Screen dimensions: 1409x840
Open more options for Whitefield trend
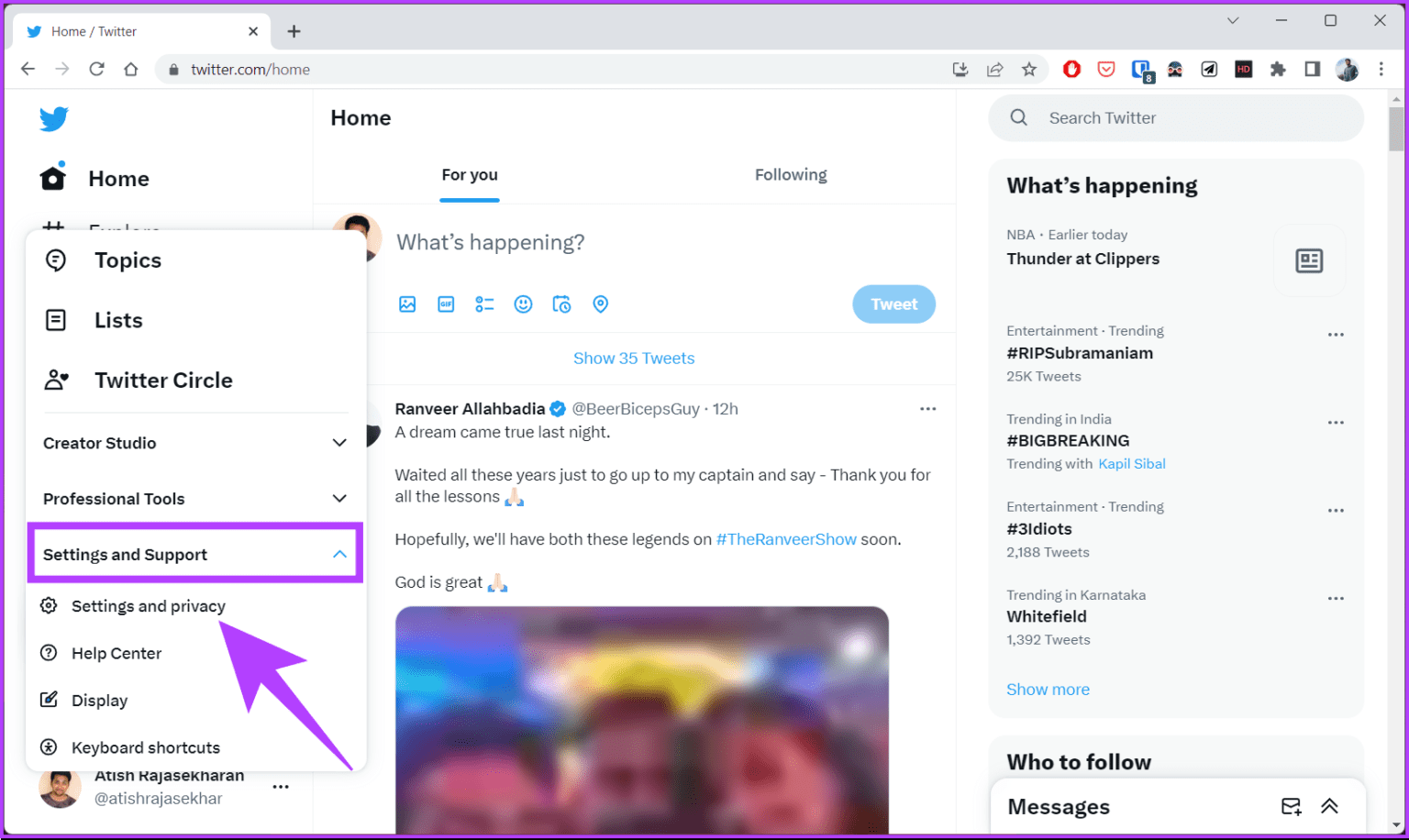(x=1336, y=599)
